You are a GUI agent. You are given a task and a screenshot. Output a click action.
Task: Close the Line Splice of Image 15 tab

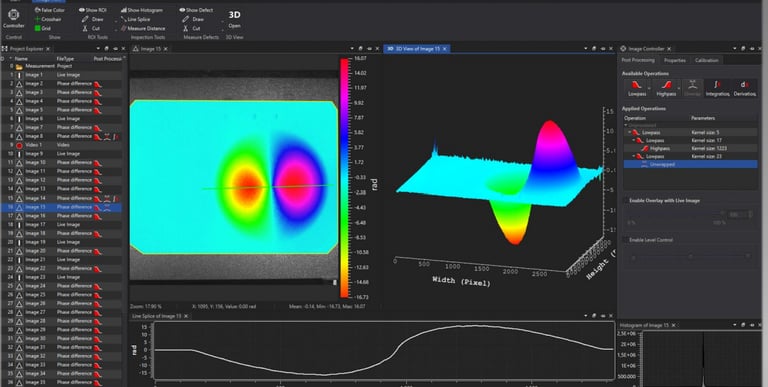[x=186, y=316]
